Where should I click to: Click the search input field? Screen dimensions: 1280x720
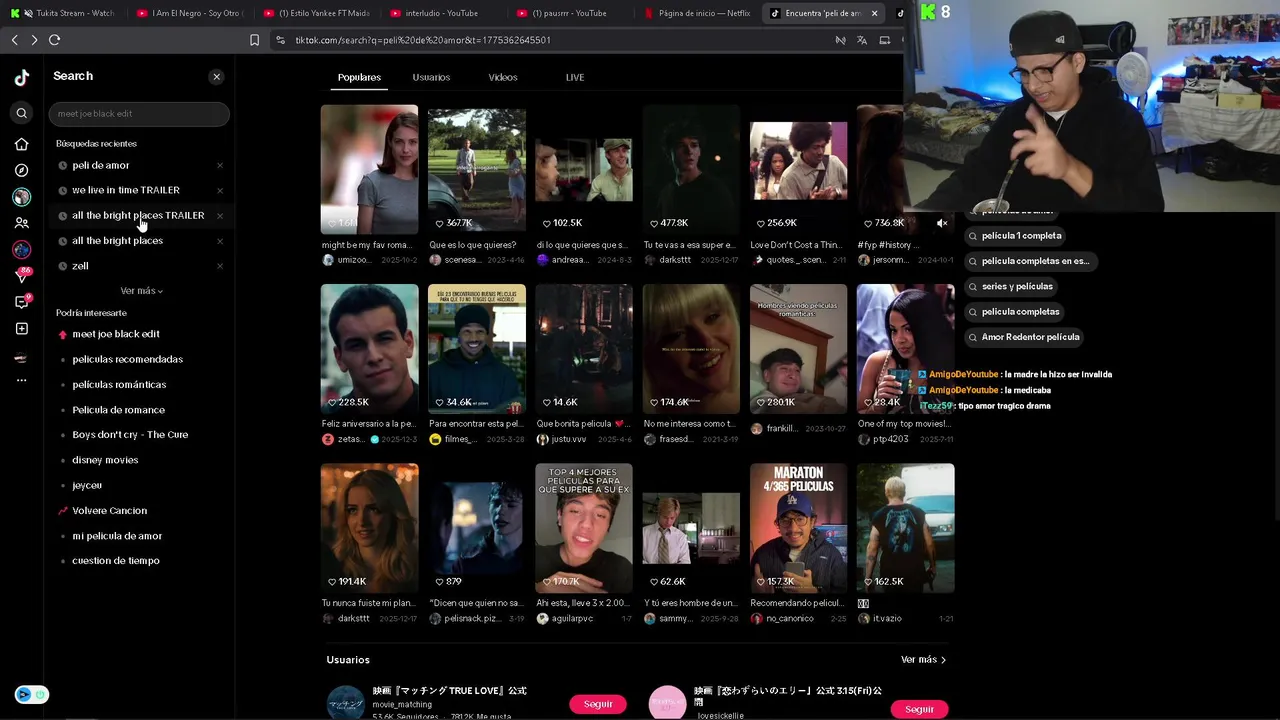(x=139, y=114)
